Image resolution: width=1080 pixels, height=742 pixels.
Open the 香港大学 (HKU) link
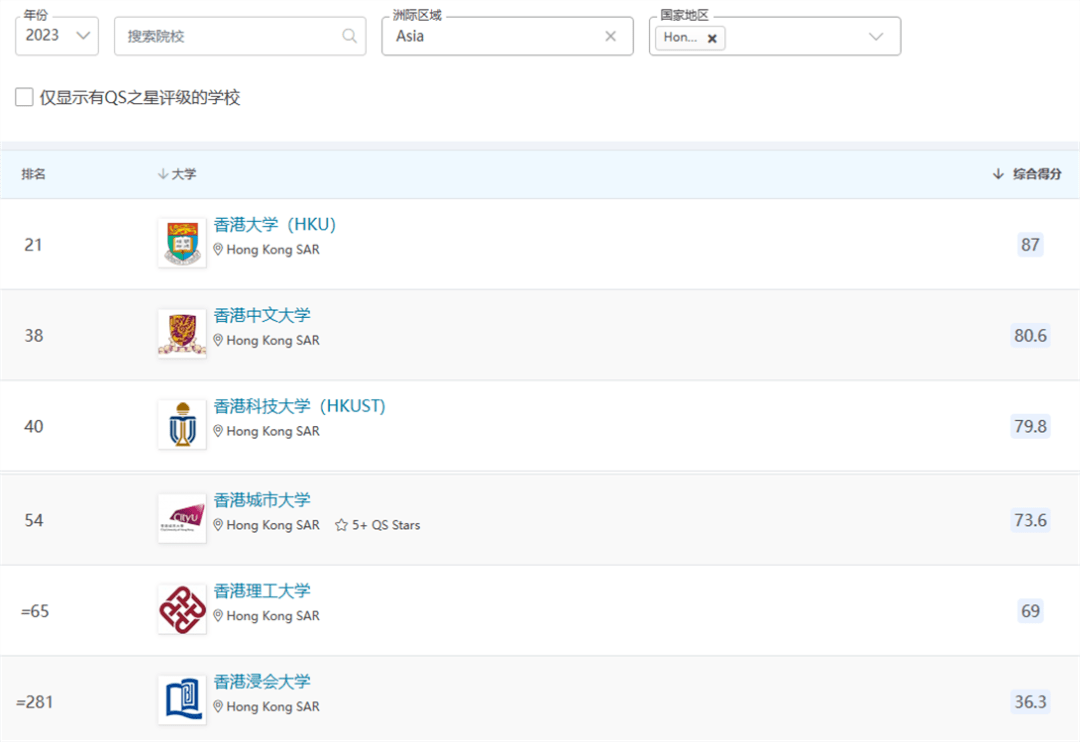(x=275, y=225)
